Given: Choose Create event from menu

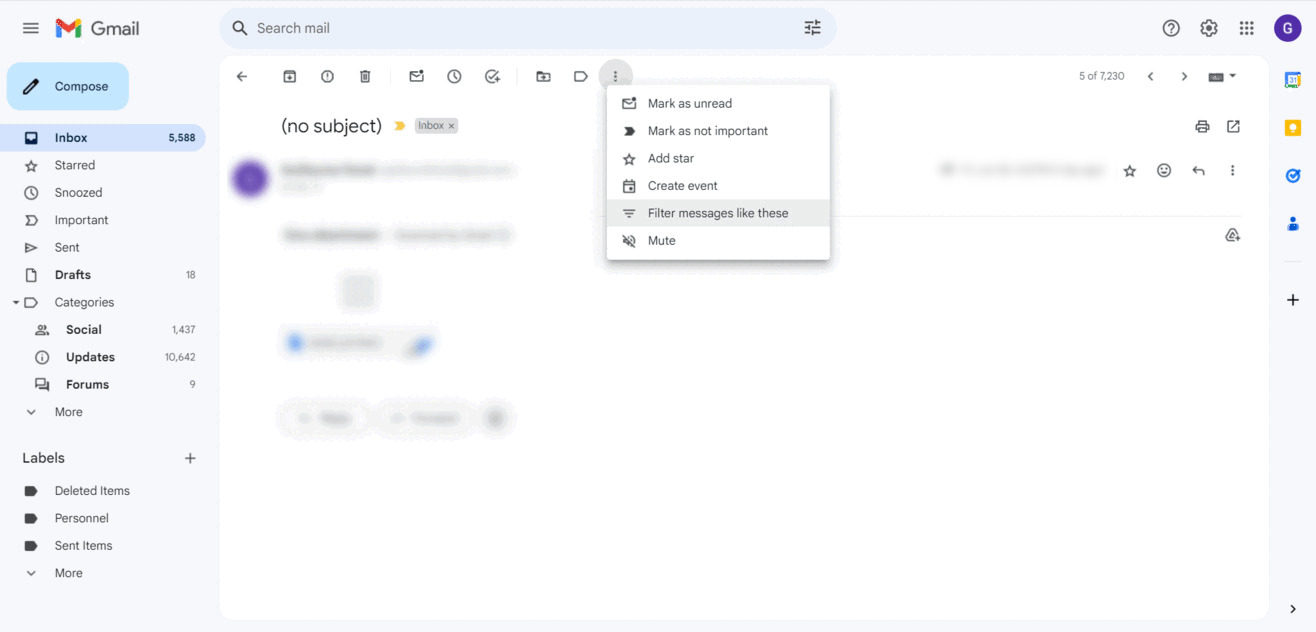Looking at the screenshot, I should 718,186.
